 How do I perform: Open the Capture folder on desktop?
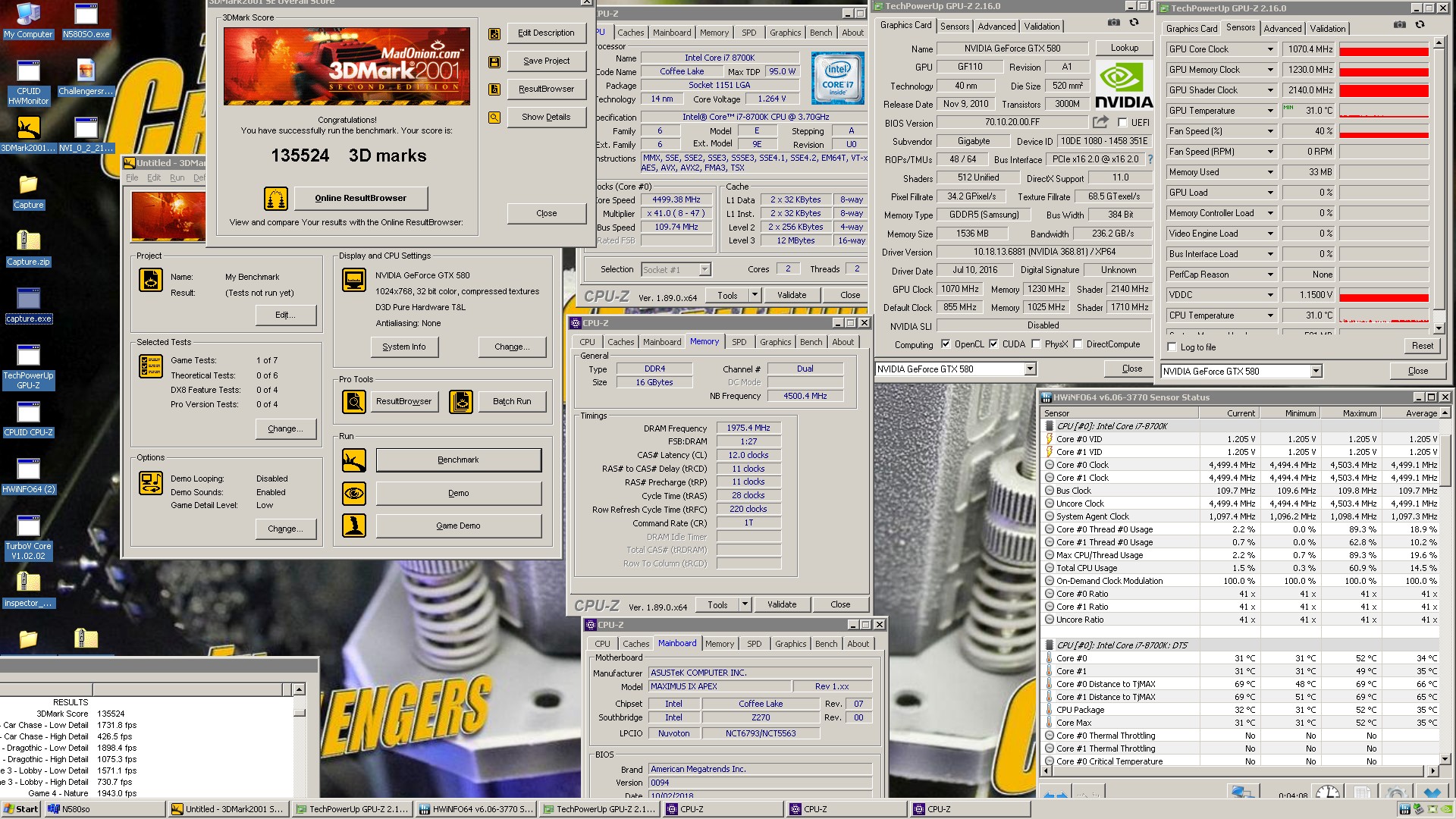(x=28, y=191)
